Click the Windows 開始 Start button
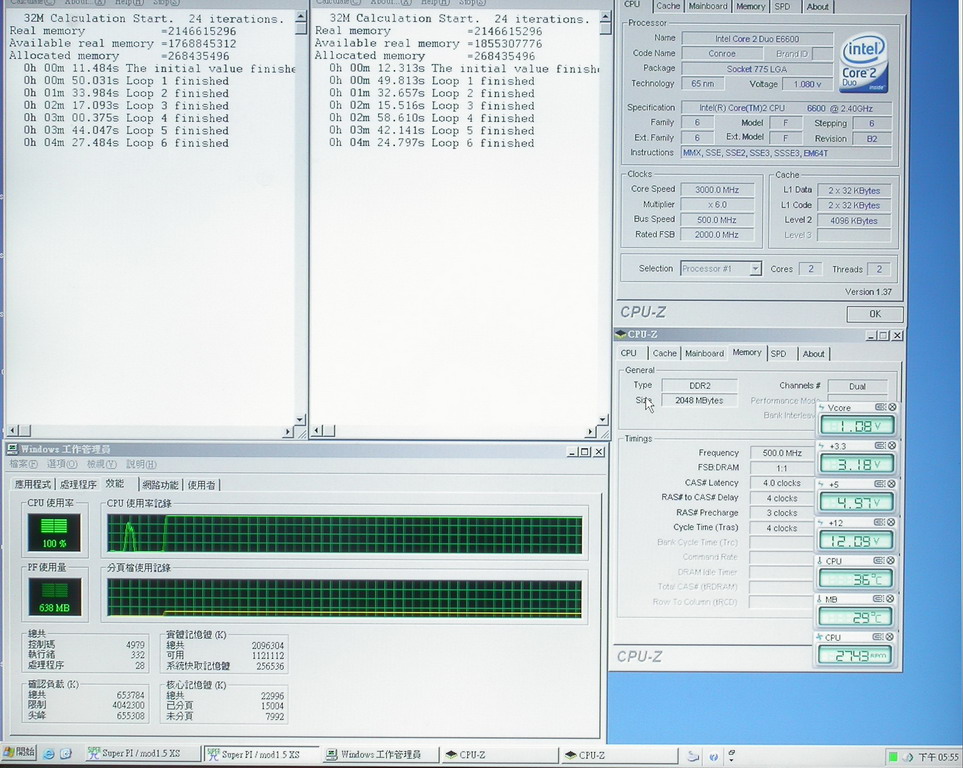963x768 pixels. pyautogui.click(x=18, y=752)
